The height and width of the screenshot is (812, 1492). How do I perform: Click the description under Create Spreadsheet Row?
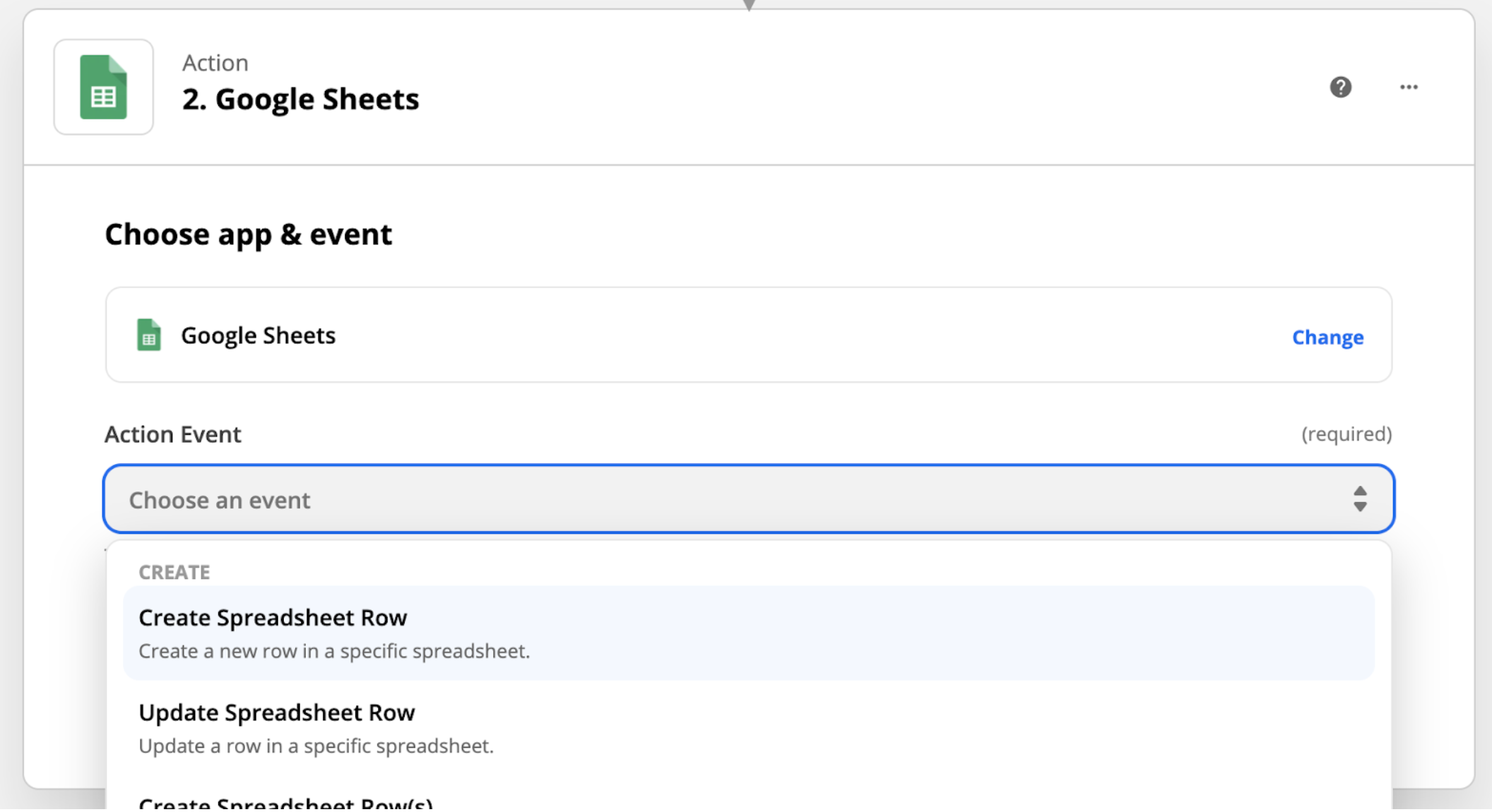point(333,651)
